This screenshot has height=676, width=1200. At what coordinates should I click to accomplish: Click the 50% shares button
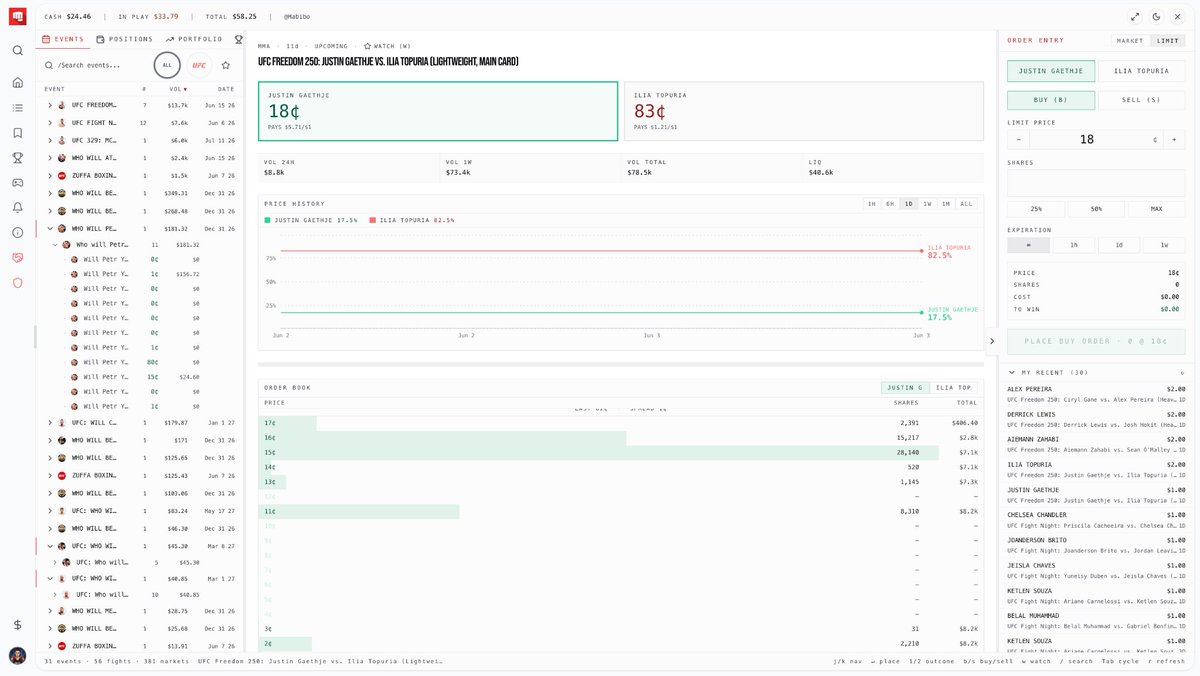pos(1096,209)
